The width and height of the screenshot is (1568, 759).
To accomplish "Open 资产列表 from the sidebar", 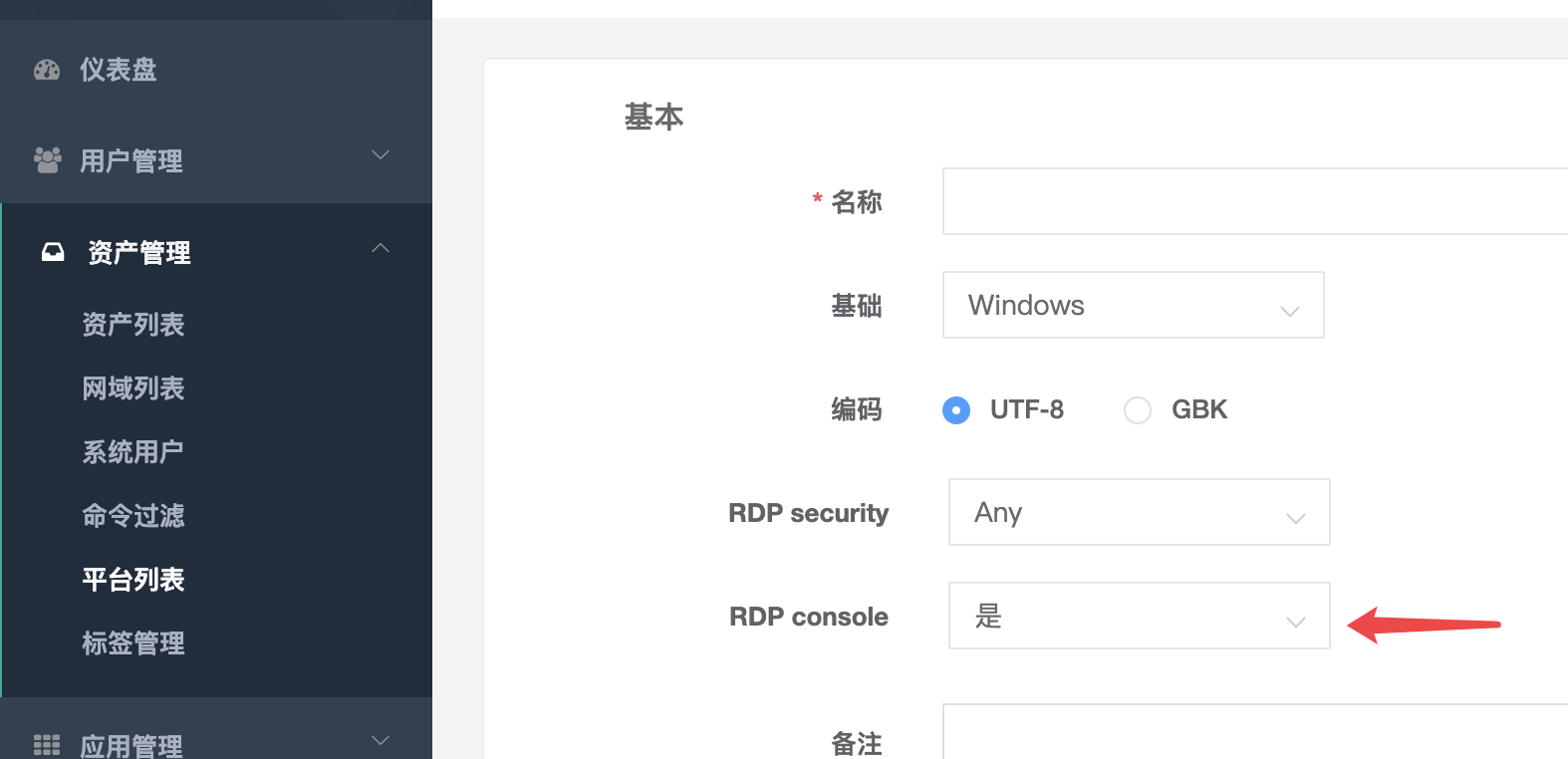I will 132,324.
